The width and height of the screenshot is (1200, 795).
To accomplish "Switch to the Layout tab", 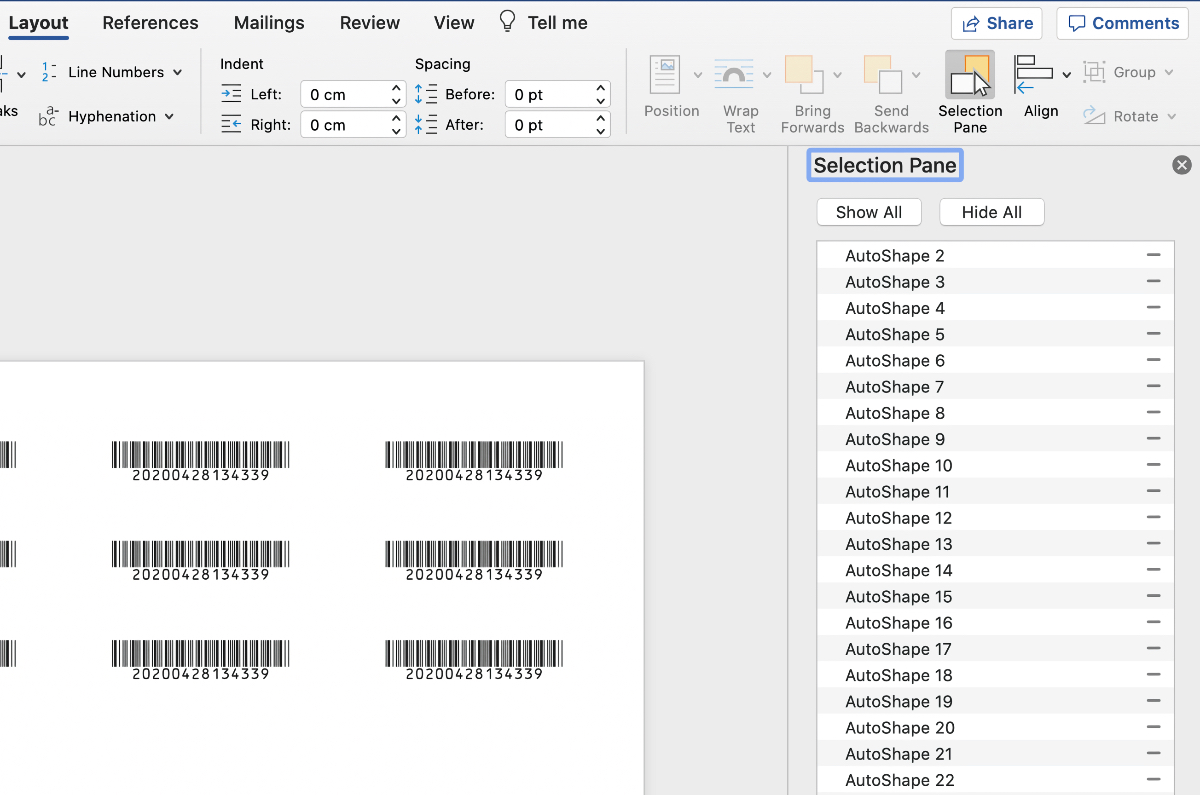I will pos(39,22).
